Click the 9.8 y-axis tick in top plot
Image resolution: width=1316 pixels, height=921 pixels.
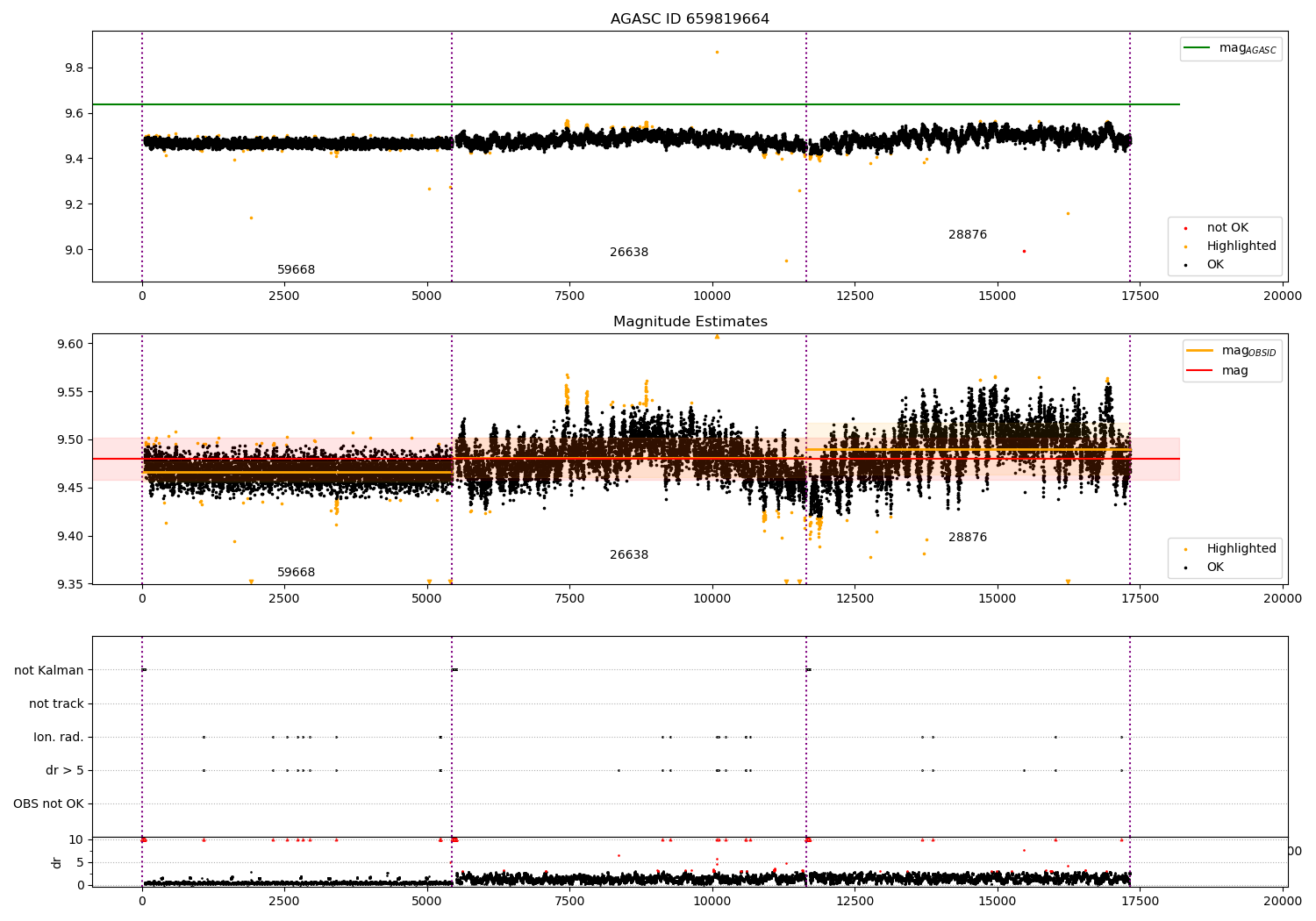click(x=73, y=68)
